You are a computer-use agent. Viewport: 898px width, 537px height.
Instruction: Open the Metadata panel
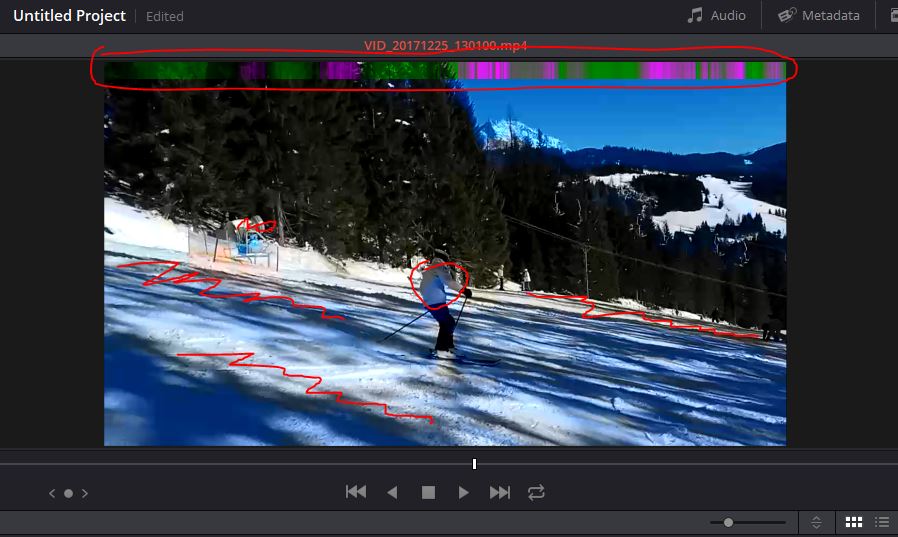coord(819,15)
